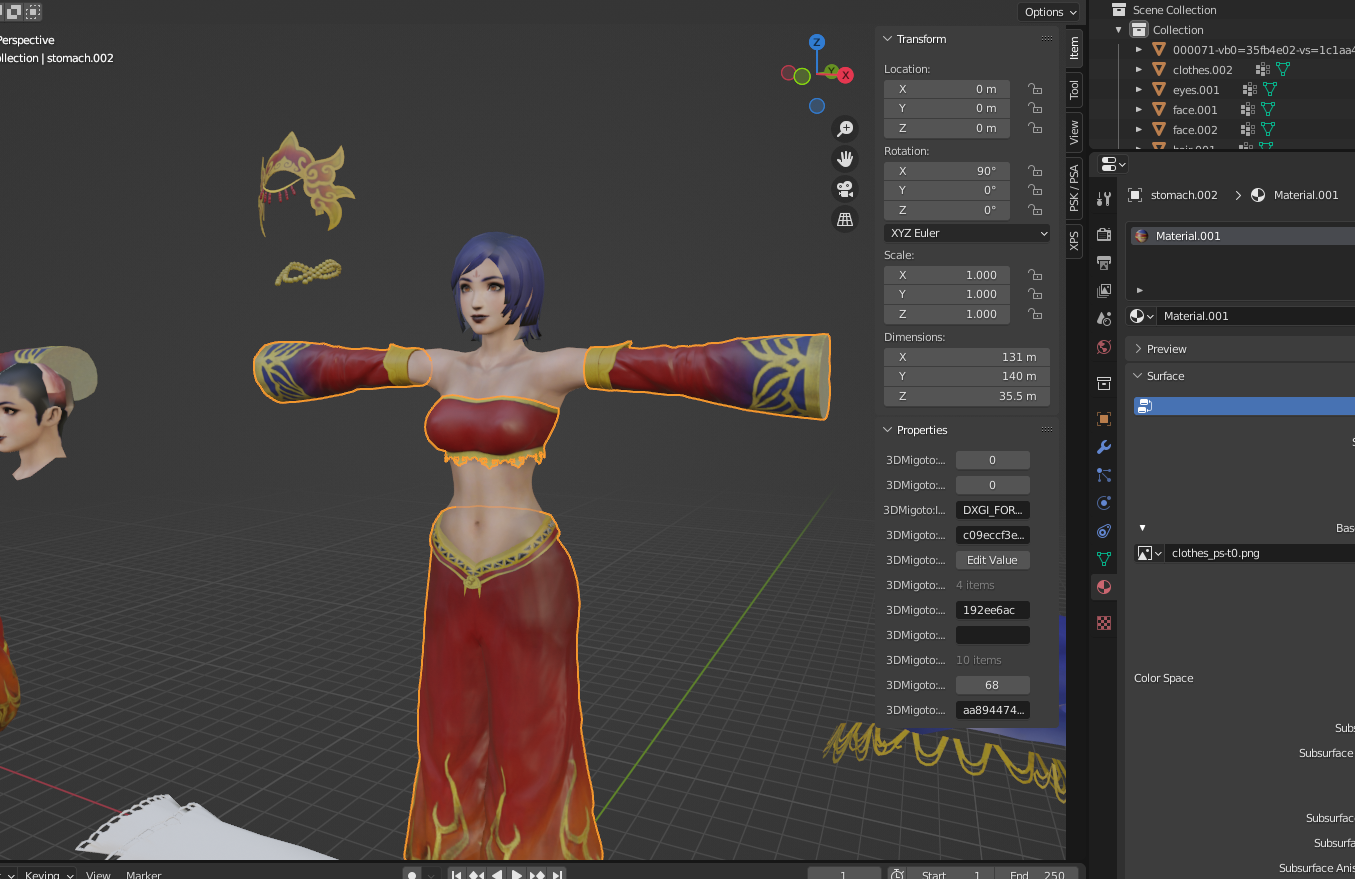Screen dimensions: 1355x879
Task: Open the Collection properties tab icon
Action: [1104, 383]
